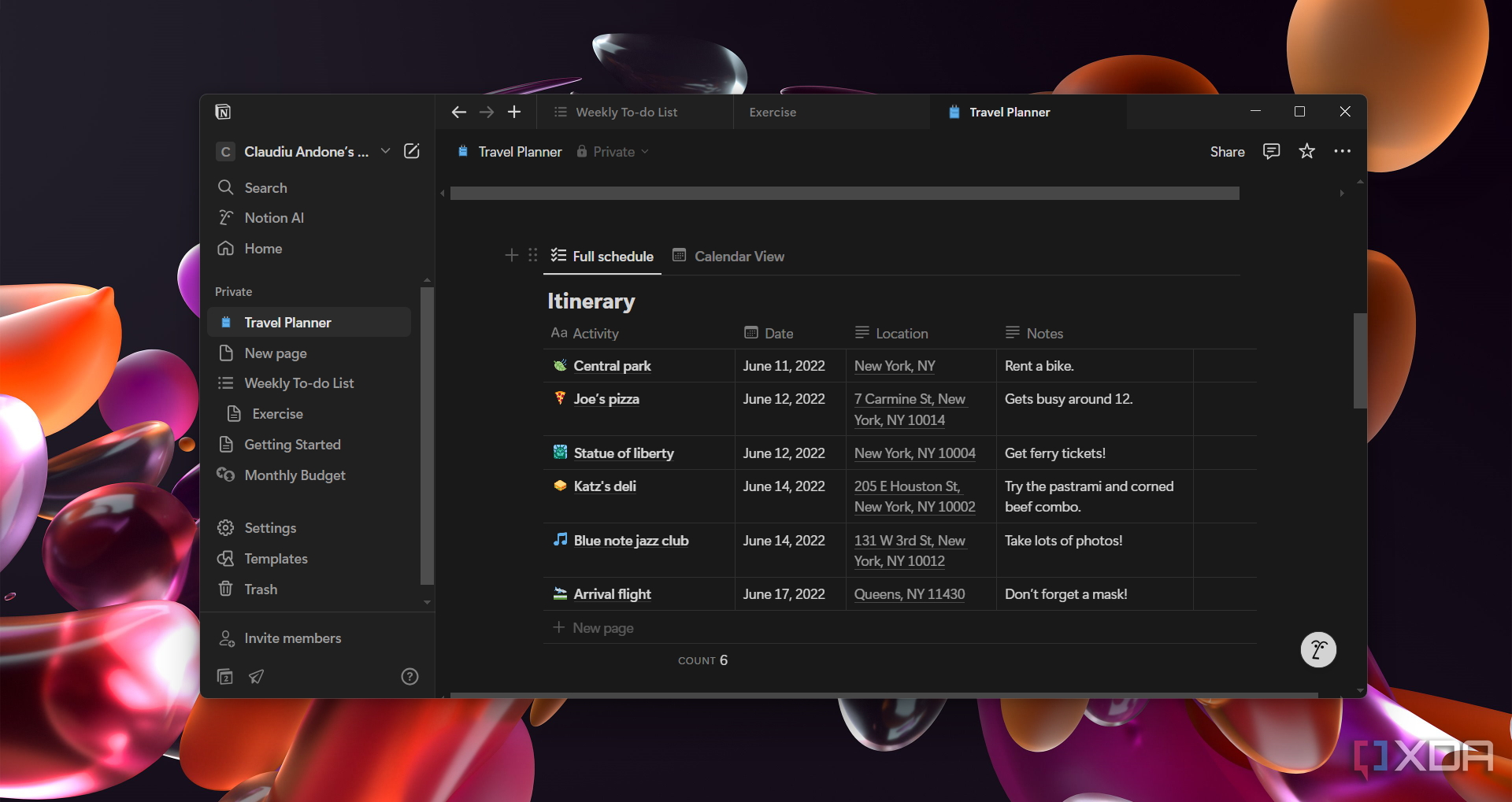Add a new tab with plus icon

coord(514,113)
